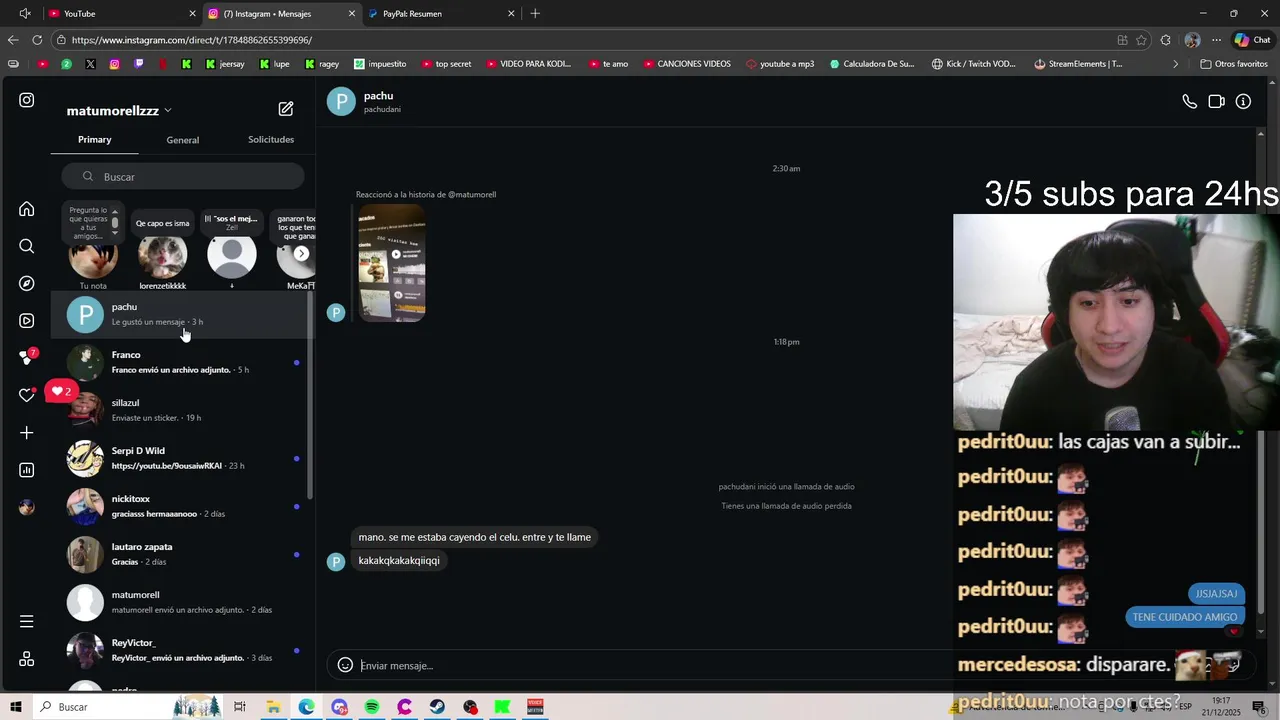Open the Otros favoritos folder
The height and width of the screenshot is (720, 1280).
pos(1234,64)
